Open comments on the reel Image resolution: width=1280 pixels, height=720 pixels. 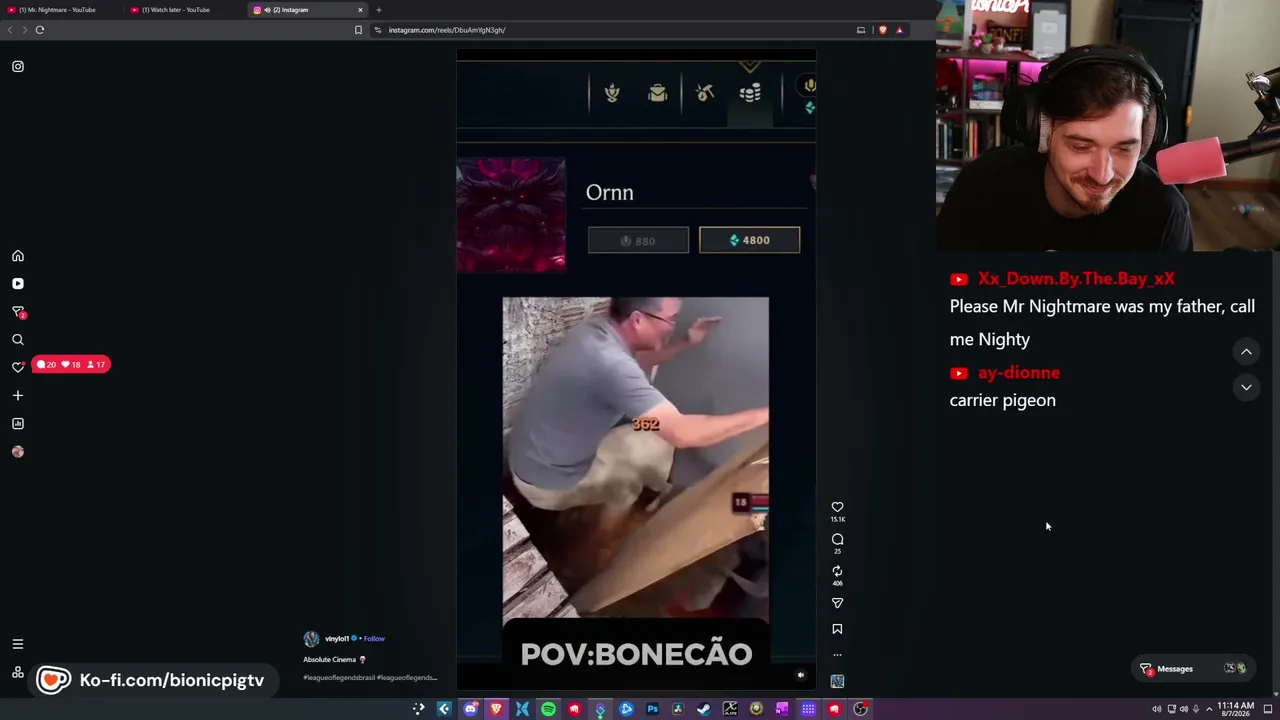(837, 539)
